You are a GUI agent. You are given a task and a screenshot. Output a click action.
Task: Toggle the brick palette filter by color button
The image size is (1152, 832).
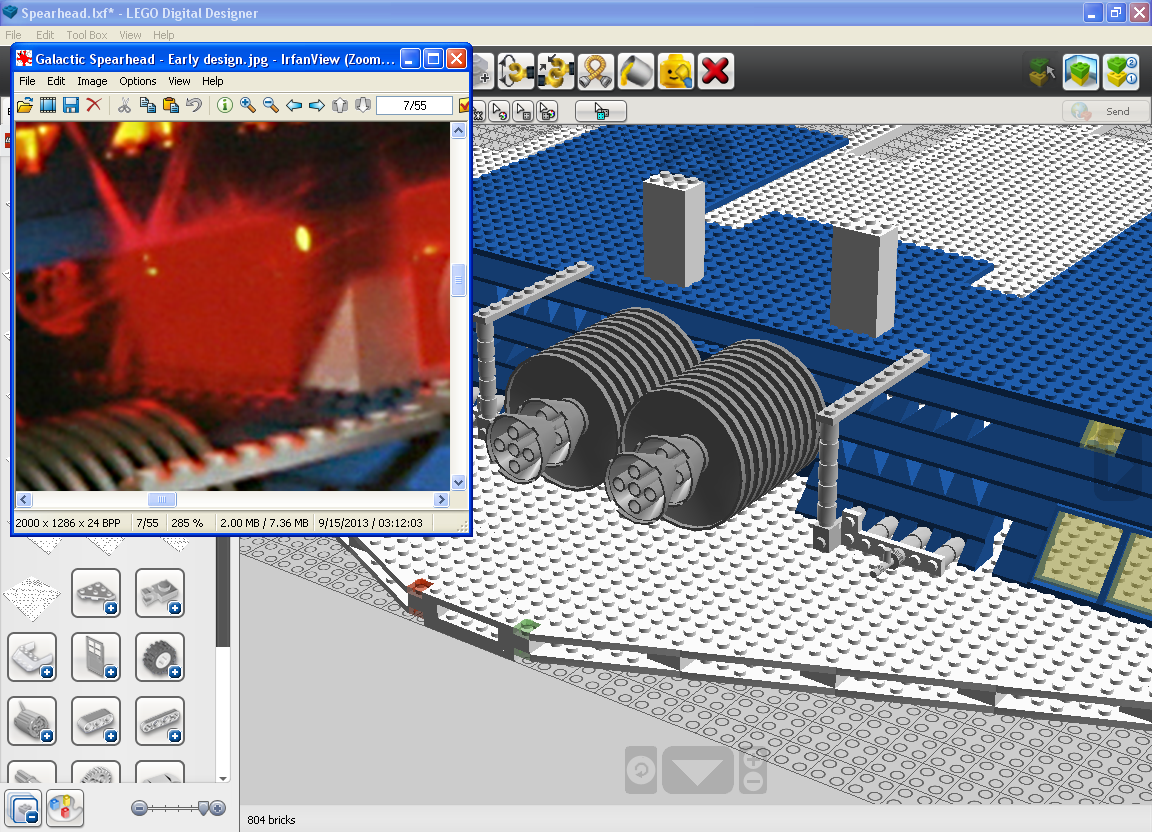pos(65,808)
